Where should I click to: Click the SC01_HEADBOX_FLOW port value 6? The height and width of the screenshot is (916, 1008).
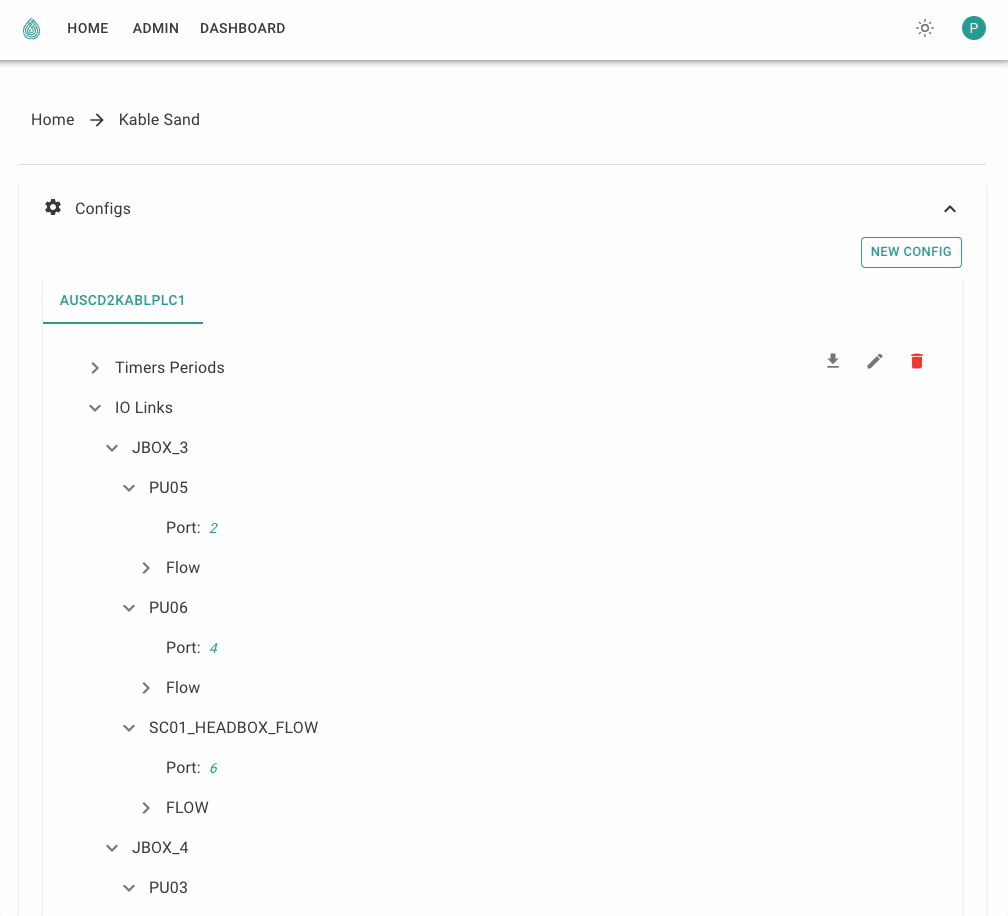213,768
